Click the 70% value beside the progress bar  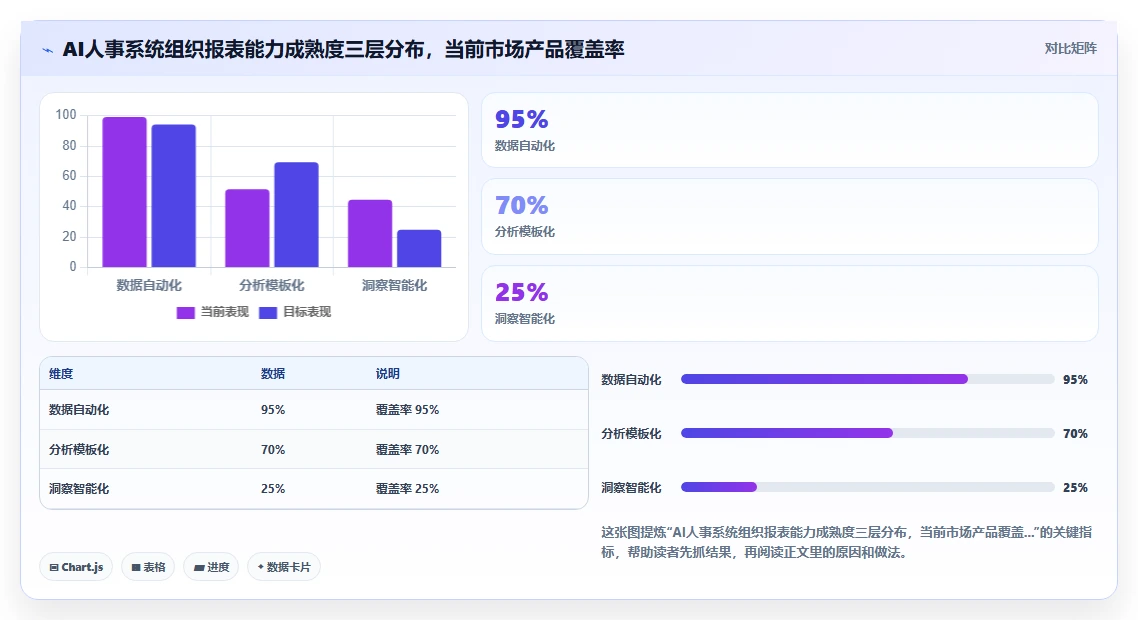(x=1075, y=433)
